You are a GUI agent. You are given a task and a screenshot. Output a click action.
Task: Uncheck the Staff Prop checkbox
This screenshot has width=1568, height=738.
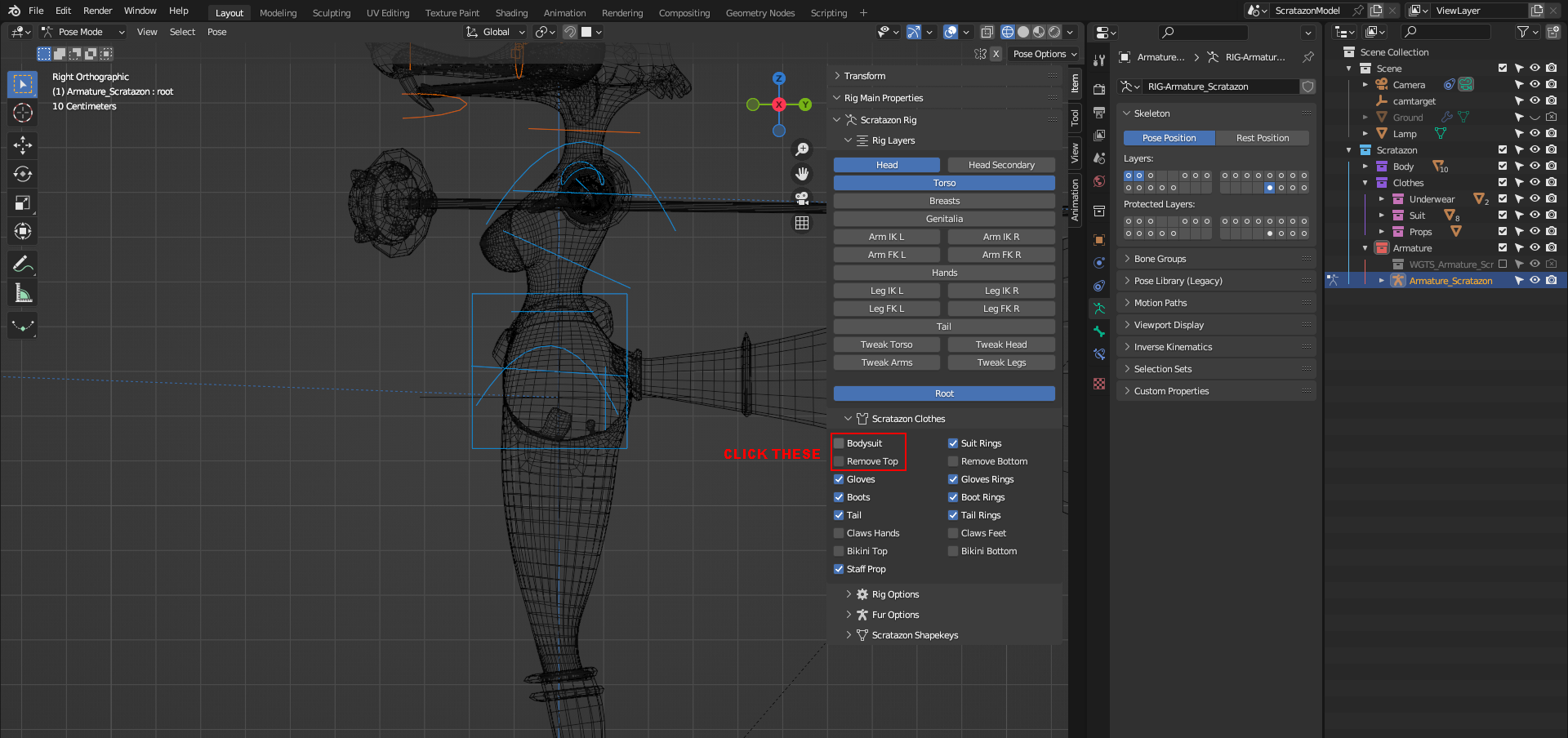839,569
